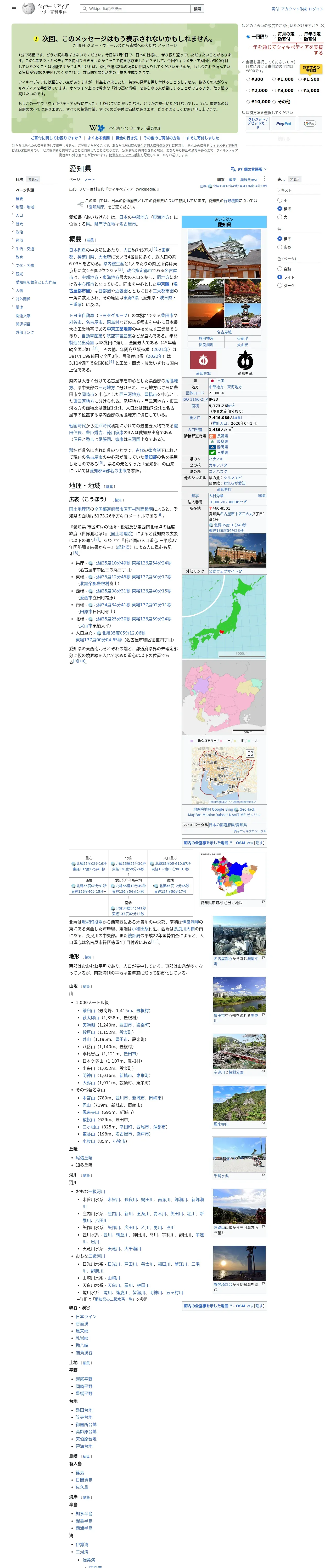Click the flag icon beside 長野県
The image size is (336, 1568).
click(x=212, y=436)
